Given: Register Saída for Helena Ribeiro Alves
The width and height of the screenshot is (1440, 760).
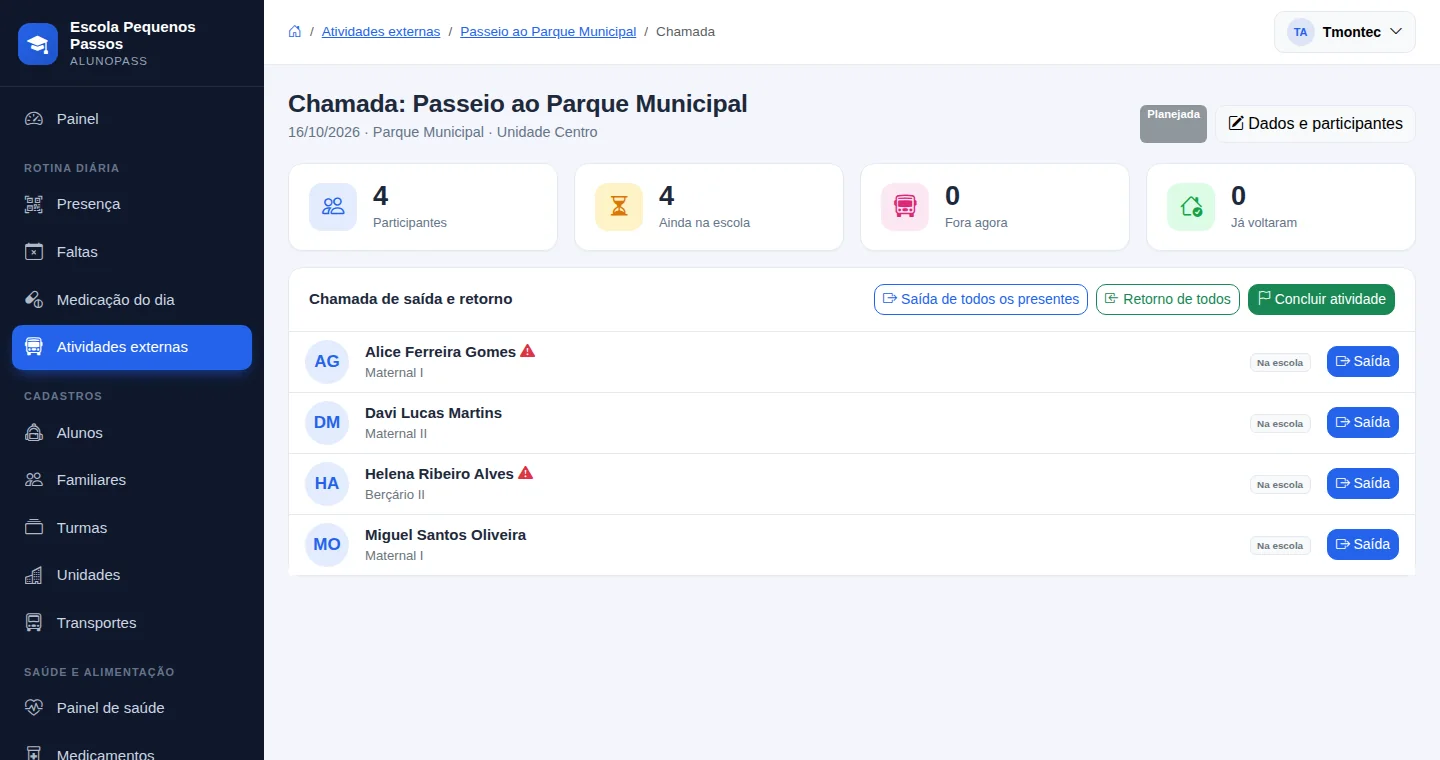Looking at the screenshot, I should pyautogui.click(x=1363, y=484).
